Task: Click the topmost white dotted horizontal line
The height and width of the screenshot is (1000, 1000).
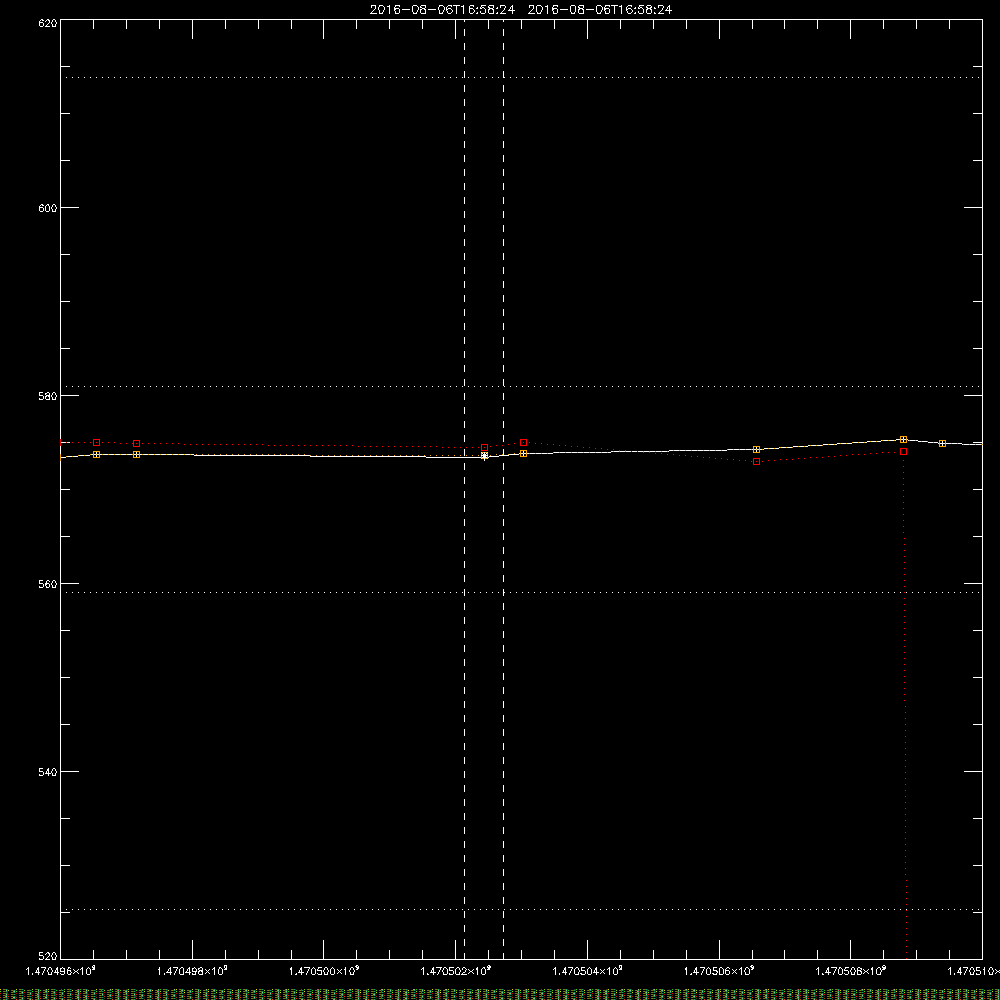Action: pos(521,78)
